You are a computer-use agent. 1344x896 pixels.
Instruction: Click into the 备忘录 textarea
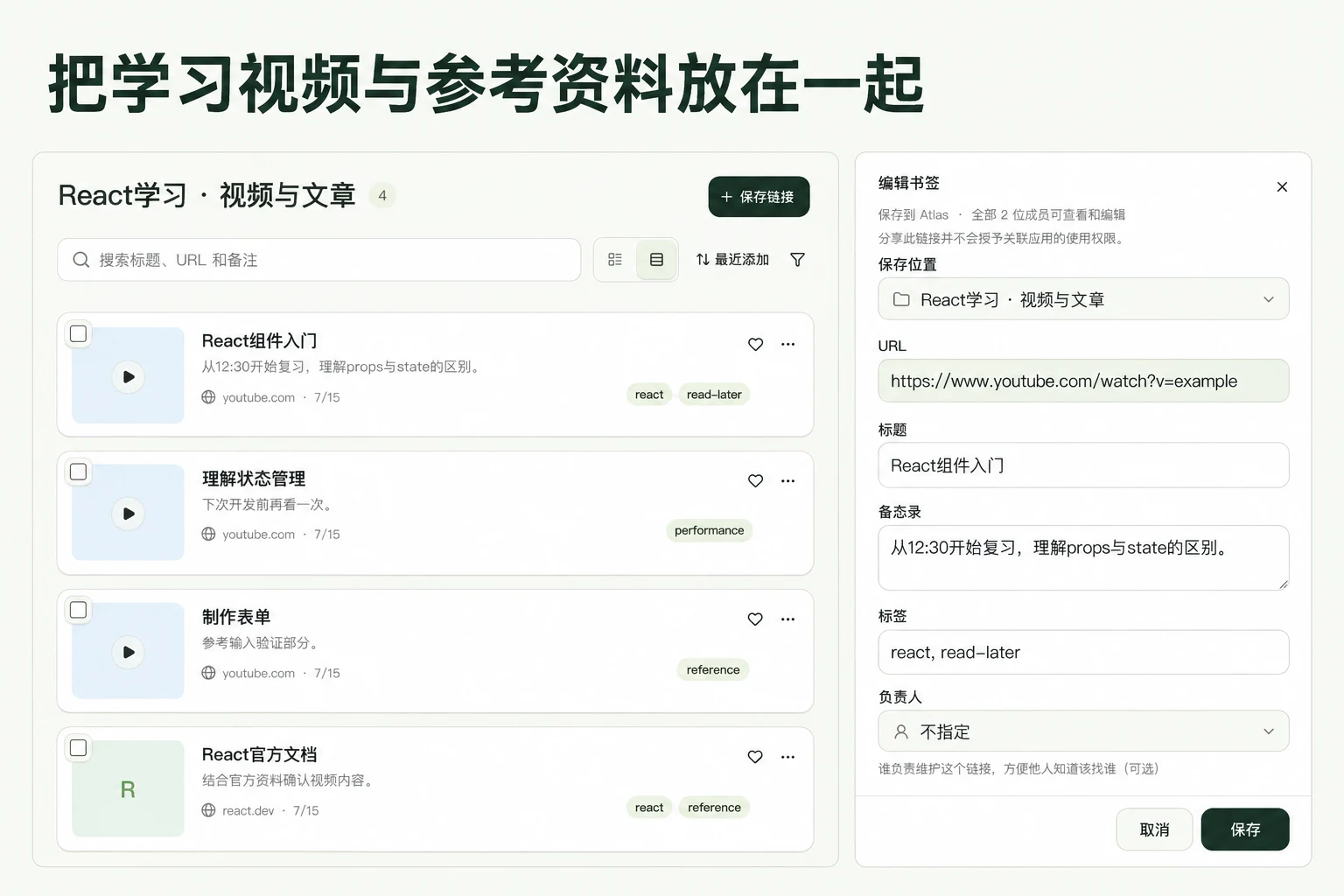click(1083, 558)
